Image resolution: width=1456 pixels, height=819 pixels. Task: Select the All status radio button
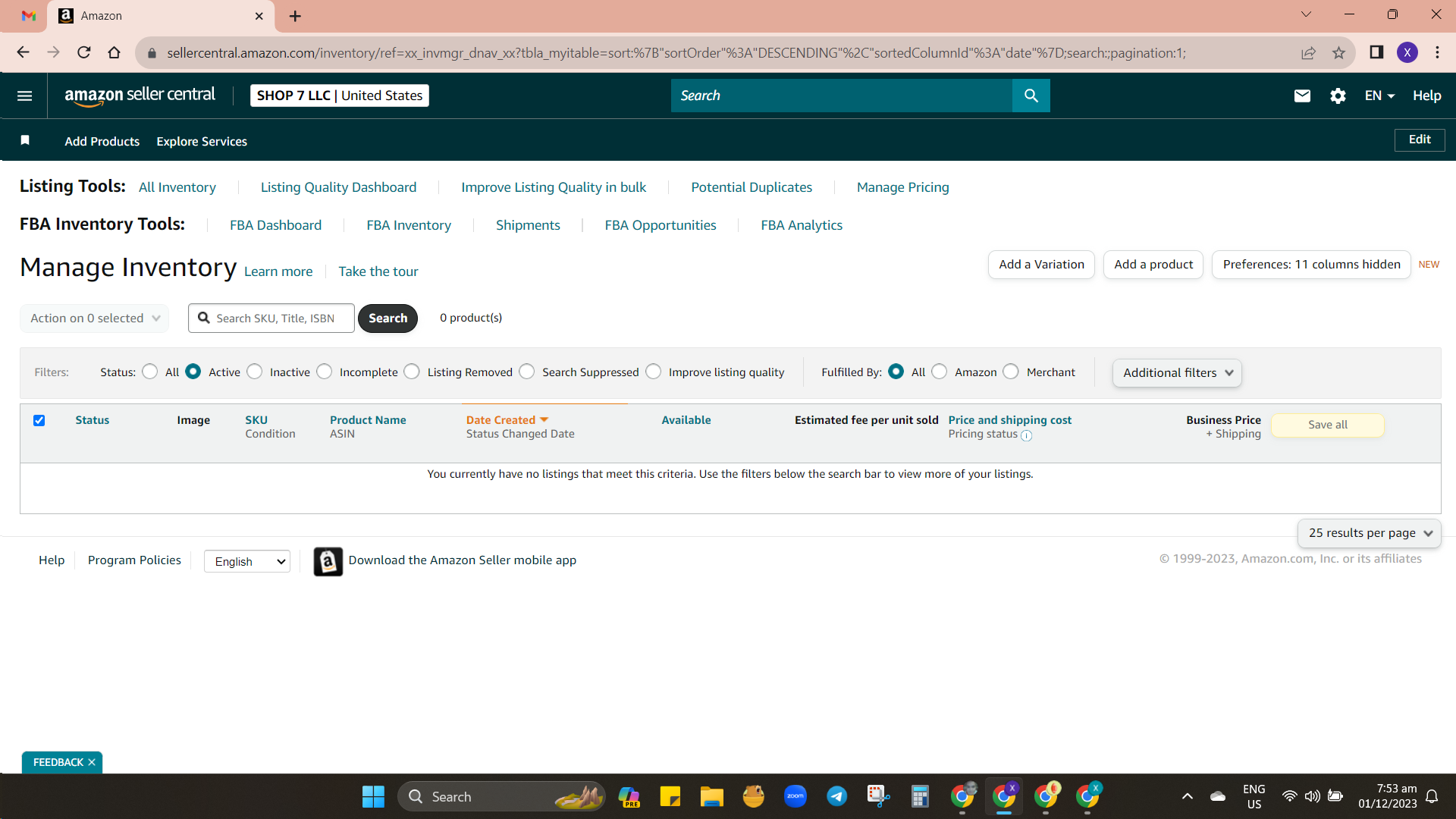pyautogui.click(x=150, y=372)
